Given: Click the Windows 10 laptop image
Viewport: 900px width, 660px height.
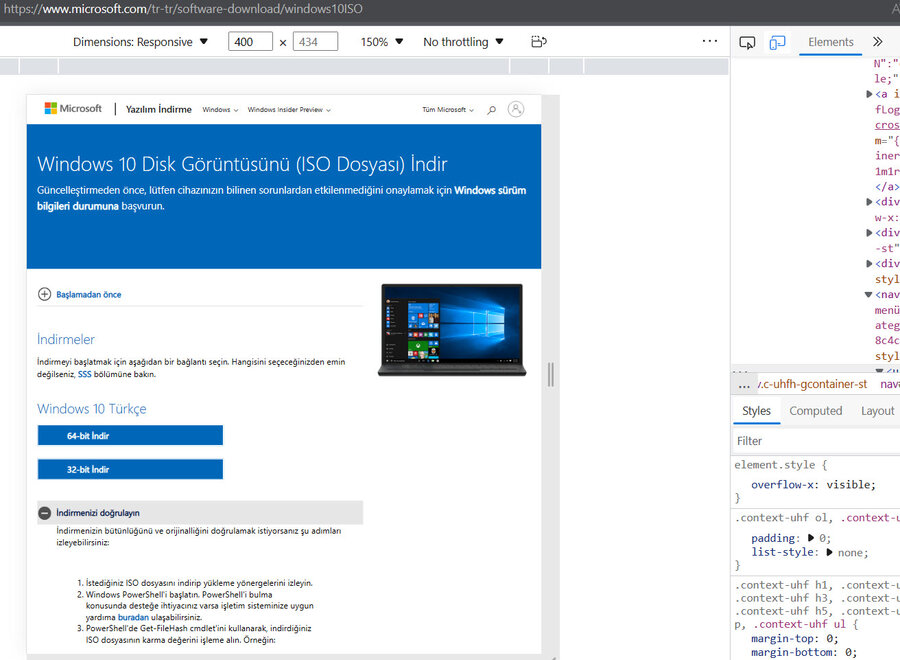Looking at the screenshot, I should (452, 330).
